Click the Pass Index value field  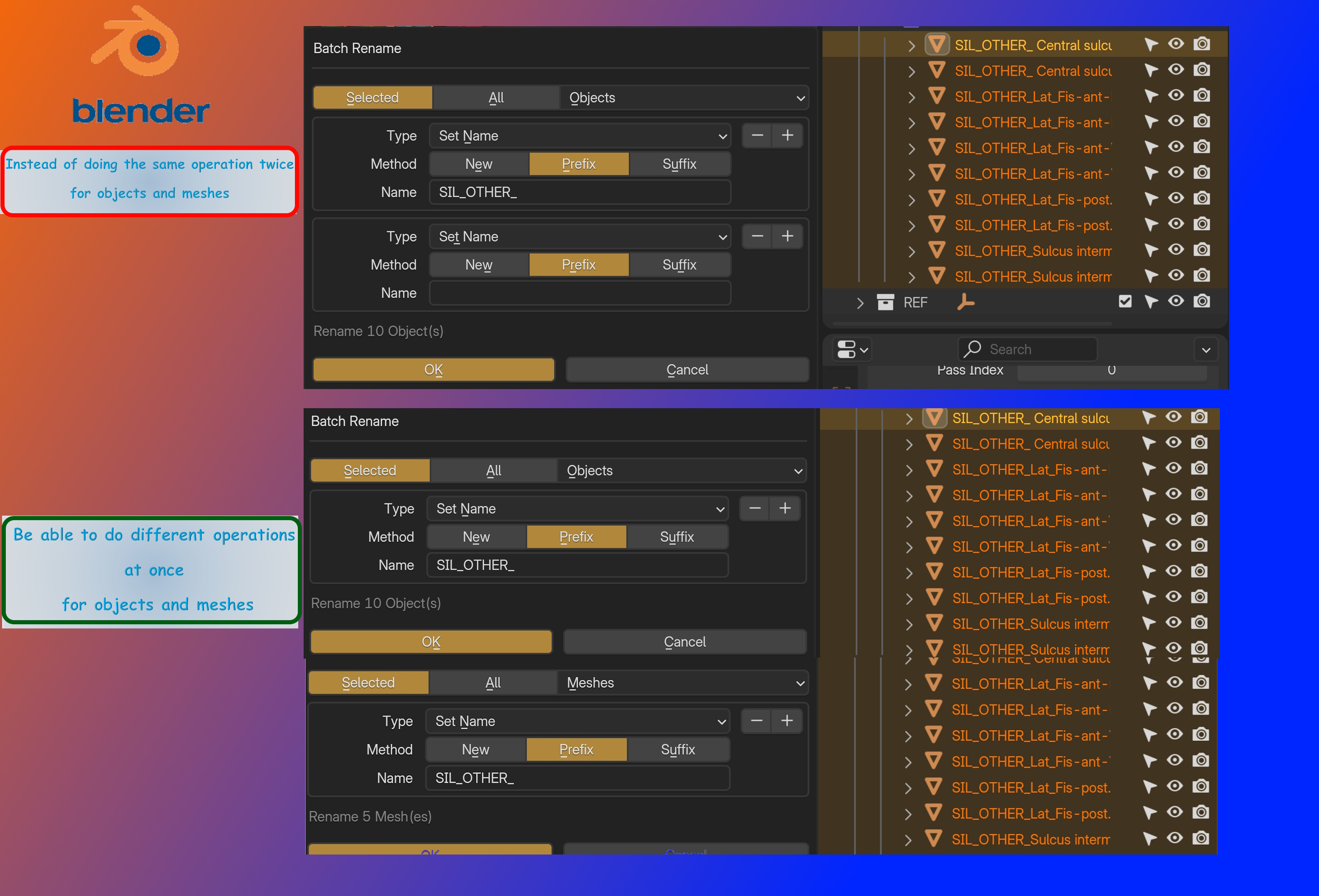coord(1111,371)
